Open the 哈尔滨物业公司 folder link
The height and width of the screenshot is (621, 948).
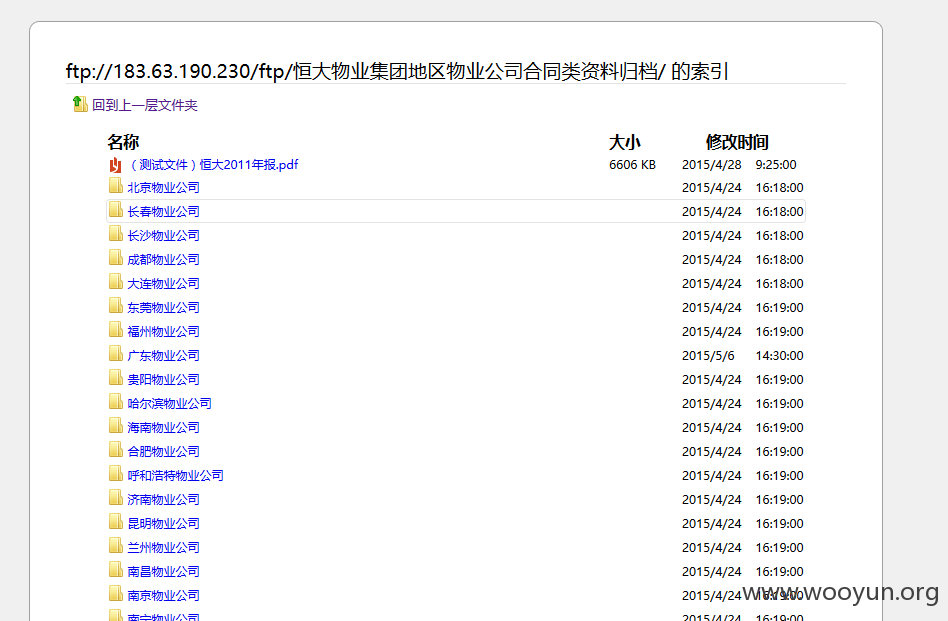(169, 403)
